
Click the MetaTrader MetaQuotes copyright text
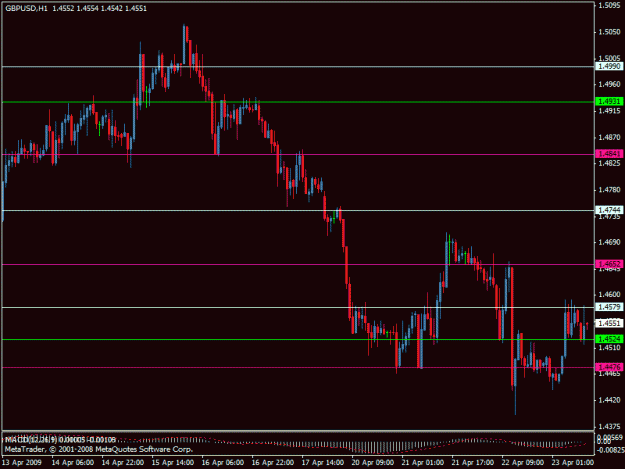[99, 449]
